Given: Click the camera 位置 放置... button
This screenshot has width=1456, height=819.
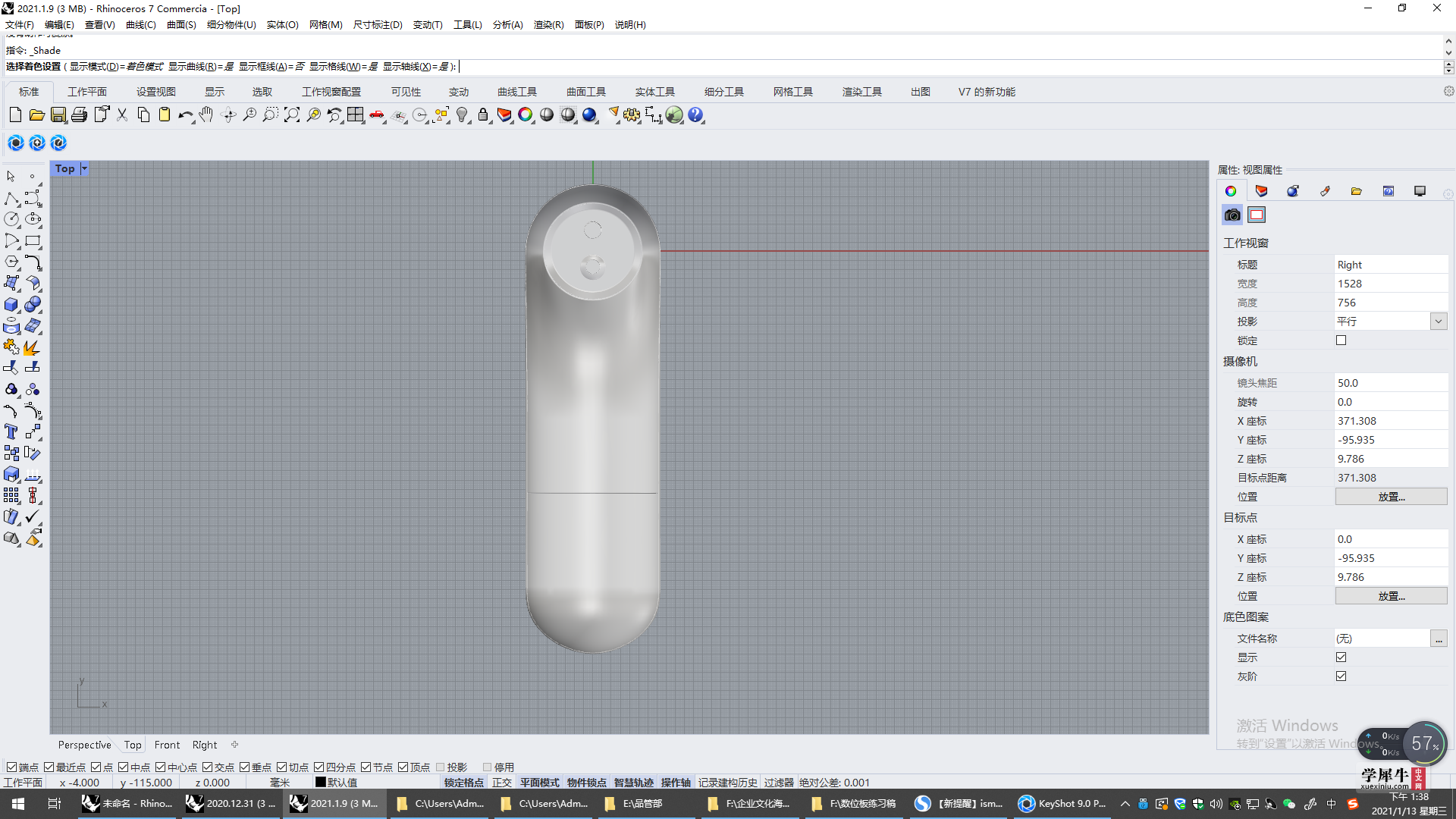Looking at the screenshot, I should coord(1391,497).
